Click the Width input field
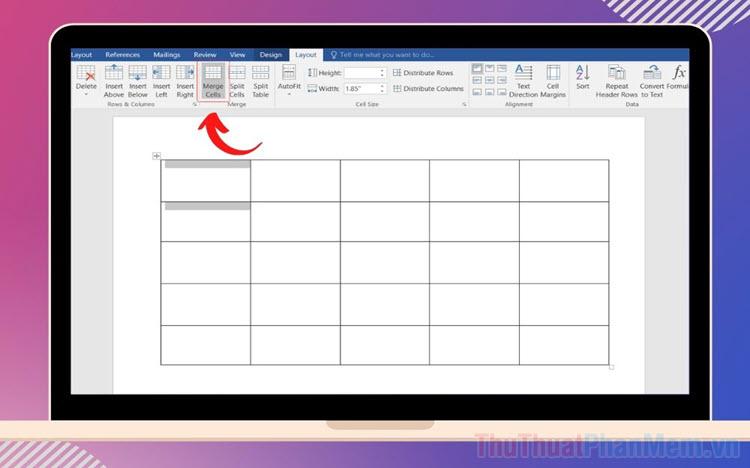Image resolution: width=750 pixels, height=468 pixels. pyautogui.click(x=362, y=89)
